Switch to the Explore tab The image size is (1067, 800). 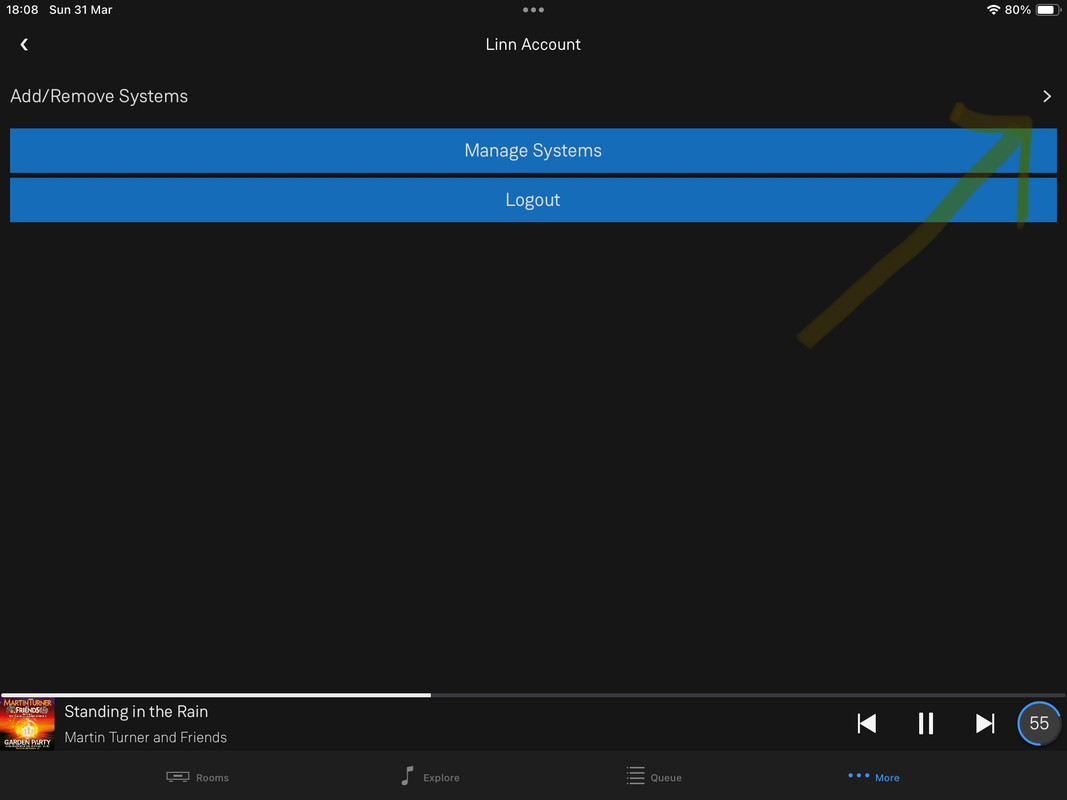click(x=430, y=777)
